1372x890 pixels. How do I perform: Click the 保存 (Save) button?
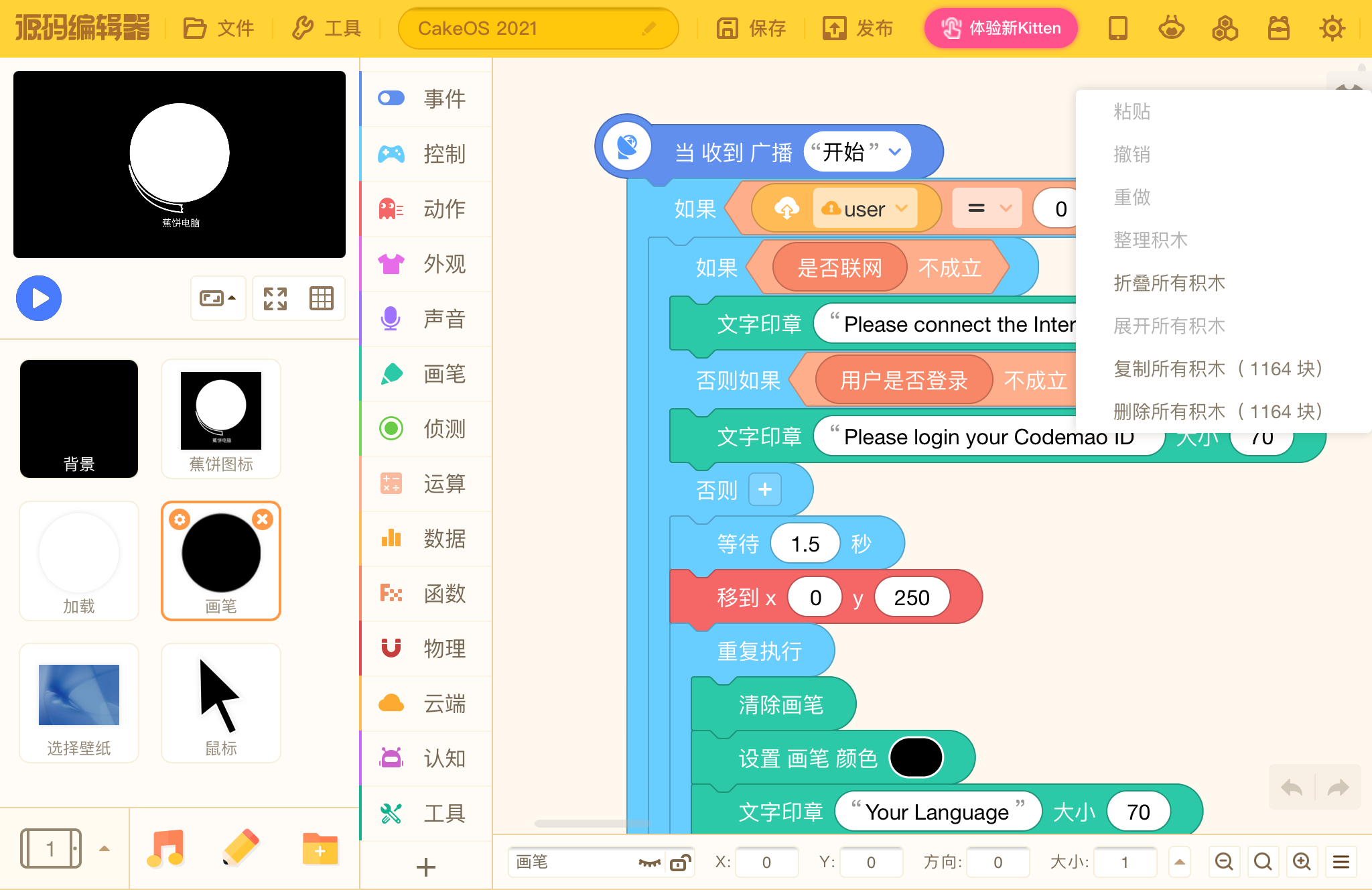(x=751, y=28)
